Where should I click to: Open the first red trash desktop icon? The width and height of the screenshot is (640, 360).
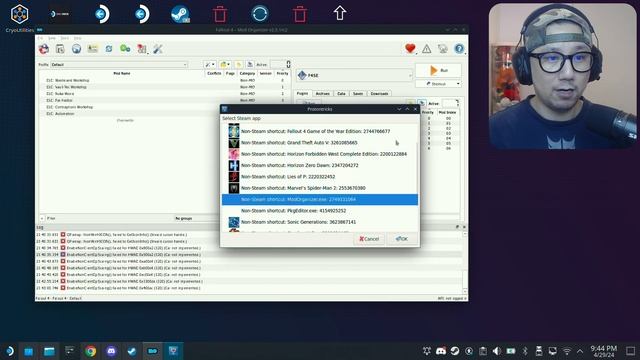(x=220, y=14)
